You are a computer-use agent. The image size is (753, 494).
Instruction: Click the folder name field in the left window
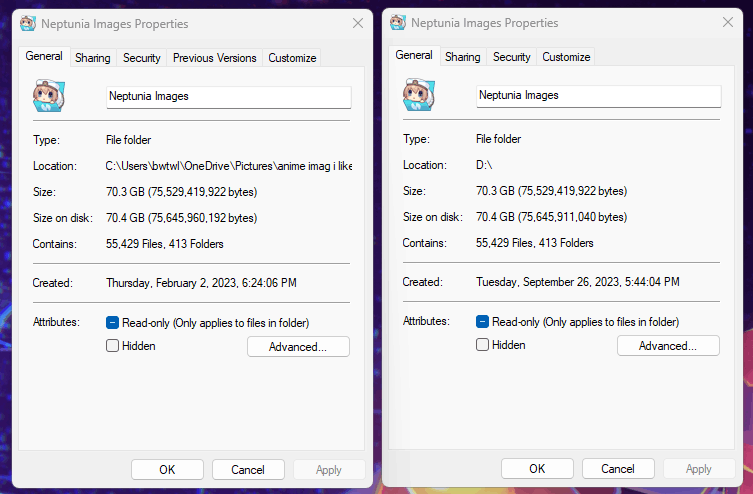click(229, 97)
